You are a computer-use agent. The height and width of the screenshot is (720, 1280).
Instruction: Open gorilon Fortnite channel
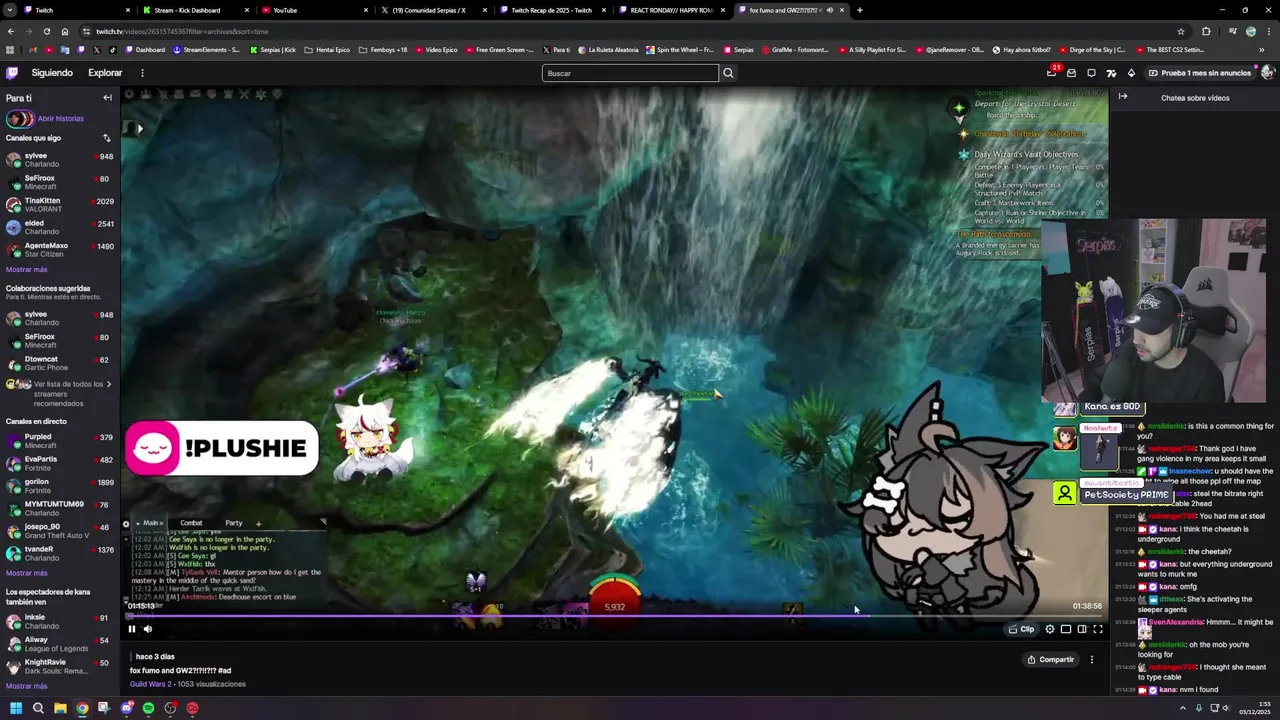[60, 486]
